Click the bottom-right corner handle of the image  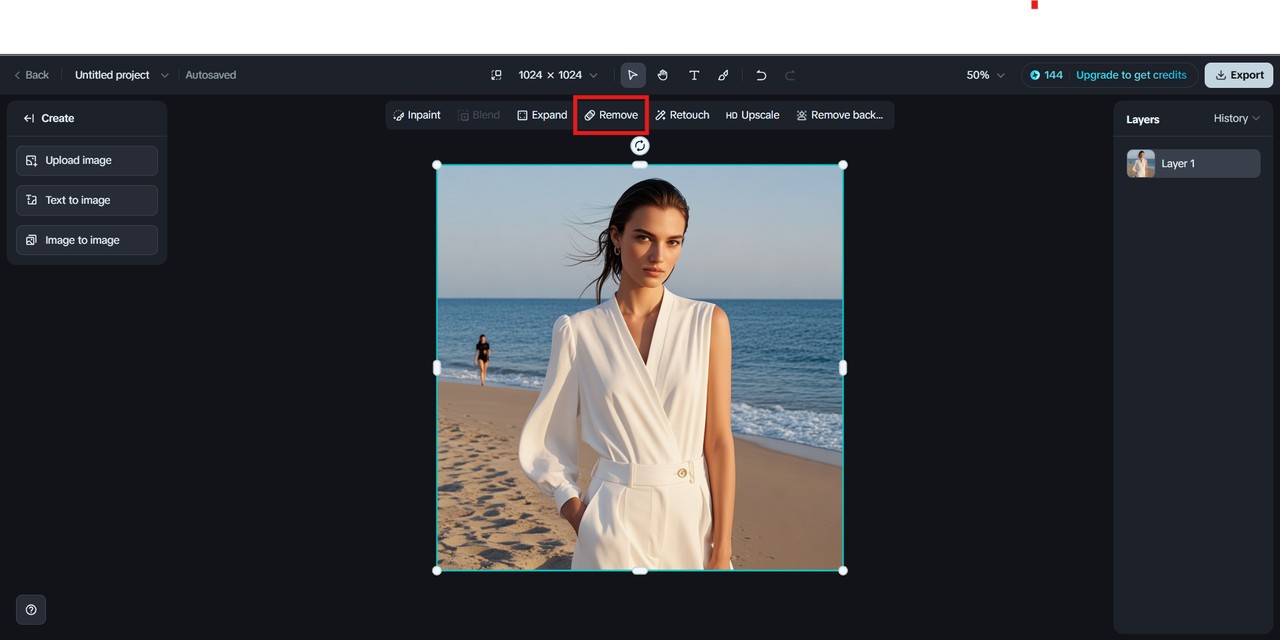(843, 571)
